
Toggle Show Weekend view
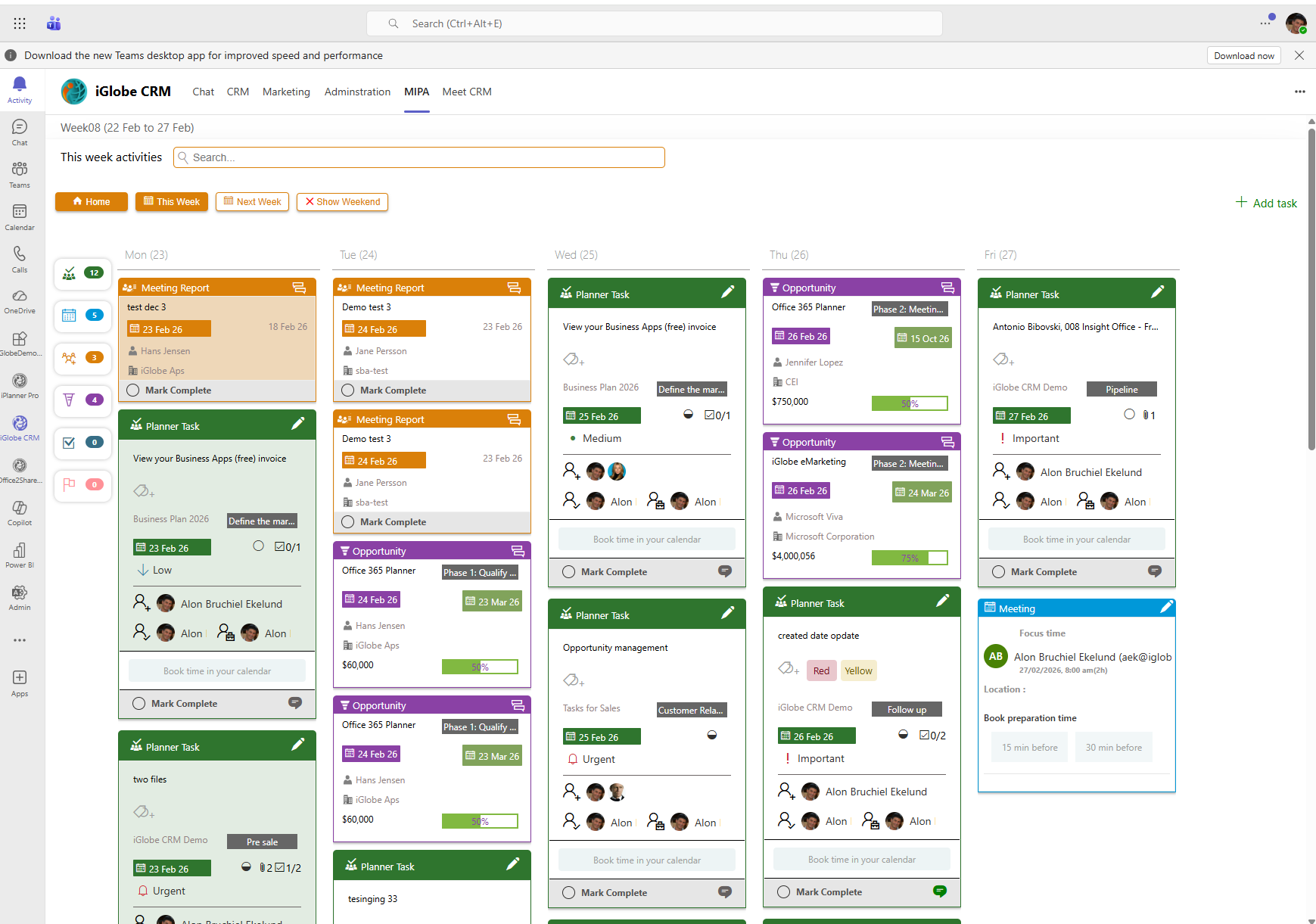(x=342, y=202)
